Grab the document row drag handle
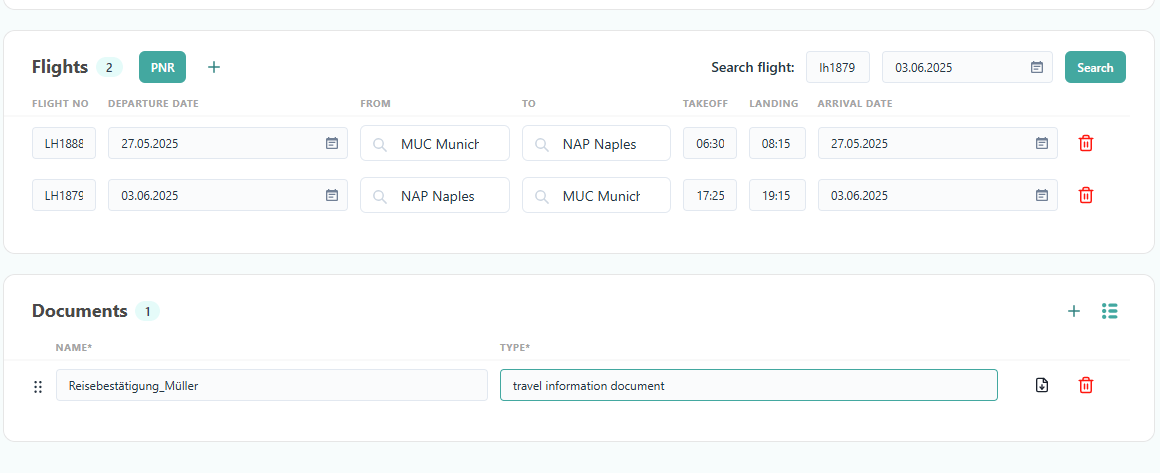This screenshot has height=473, width=1160. point(38,386)
